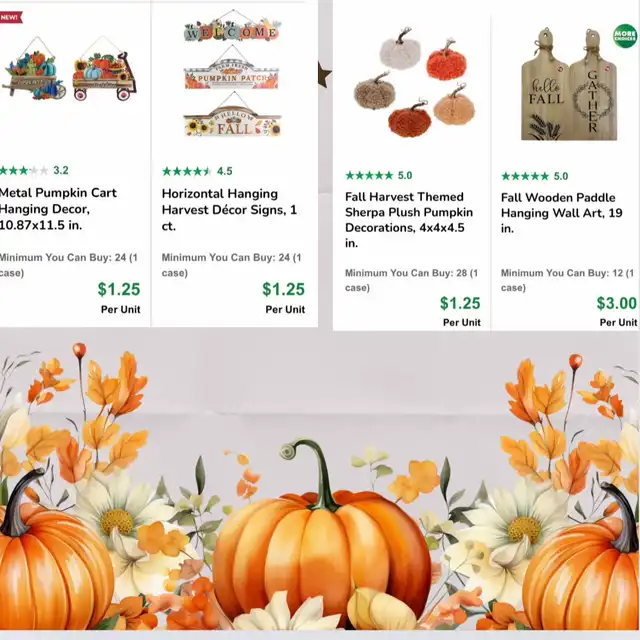Screen dimensions: 640x640
Task: Click the WELCOME hanging sign picture
Action: (x=232, y=26)
